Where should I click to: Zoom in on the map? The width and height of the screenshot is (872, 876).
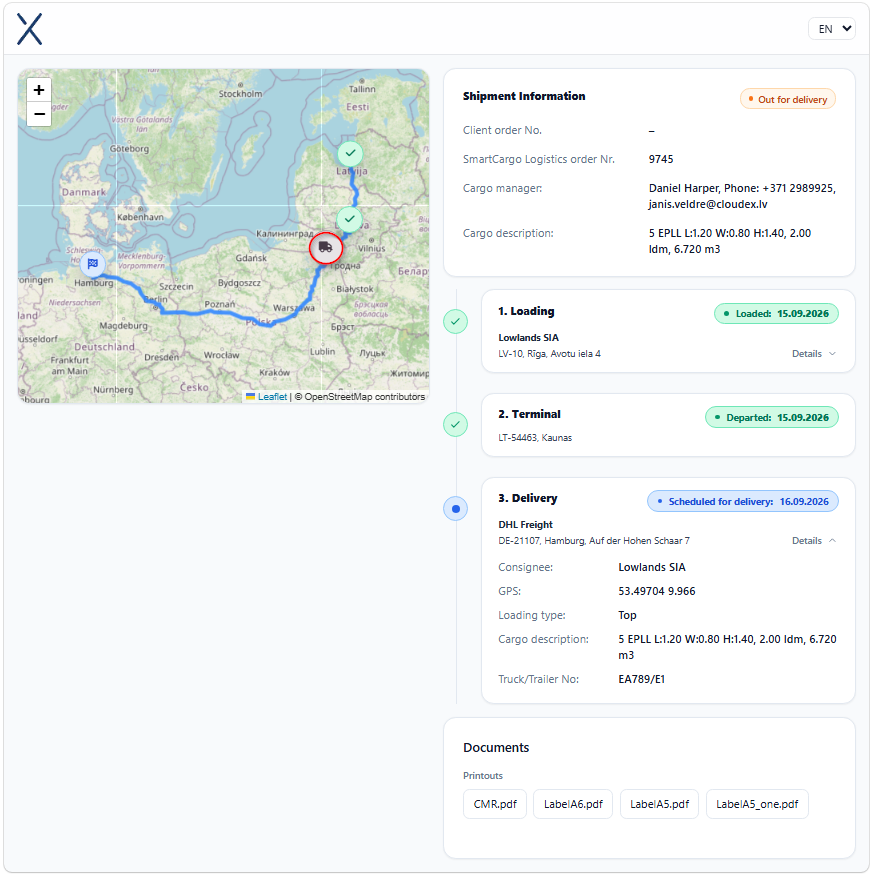(x=39, y=90)
